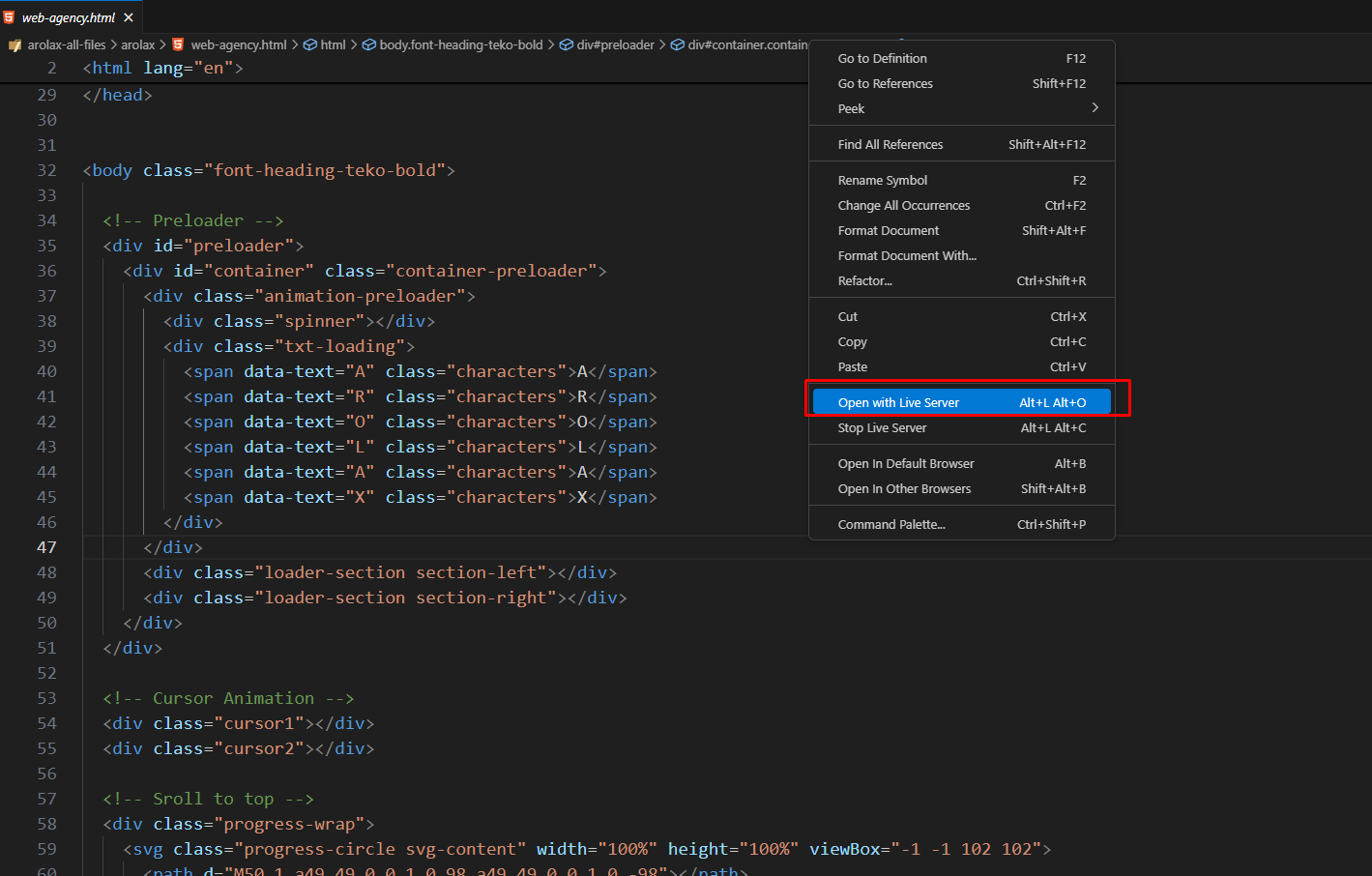Select Open In Default Browser

click(x=961, y=463)
